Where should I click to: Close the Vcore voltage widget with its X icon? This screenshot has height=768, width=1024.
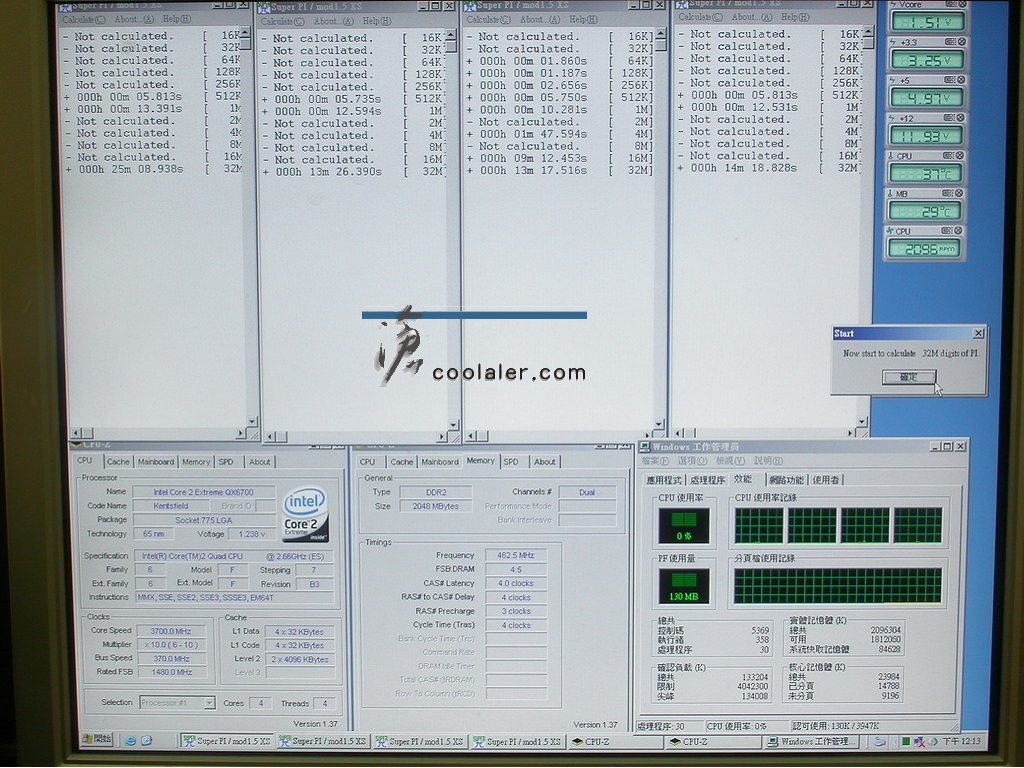pyautogui.click(x=961, y=4)
